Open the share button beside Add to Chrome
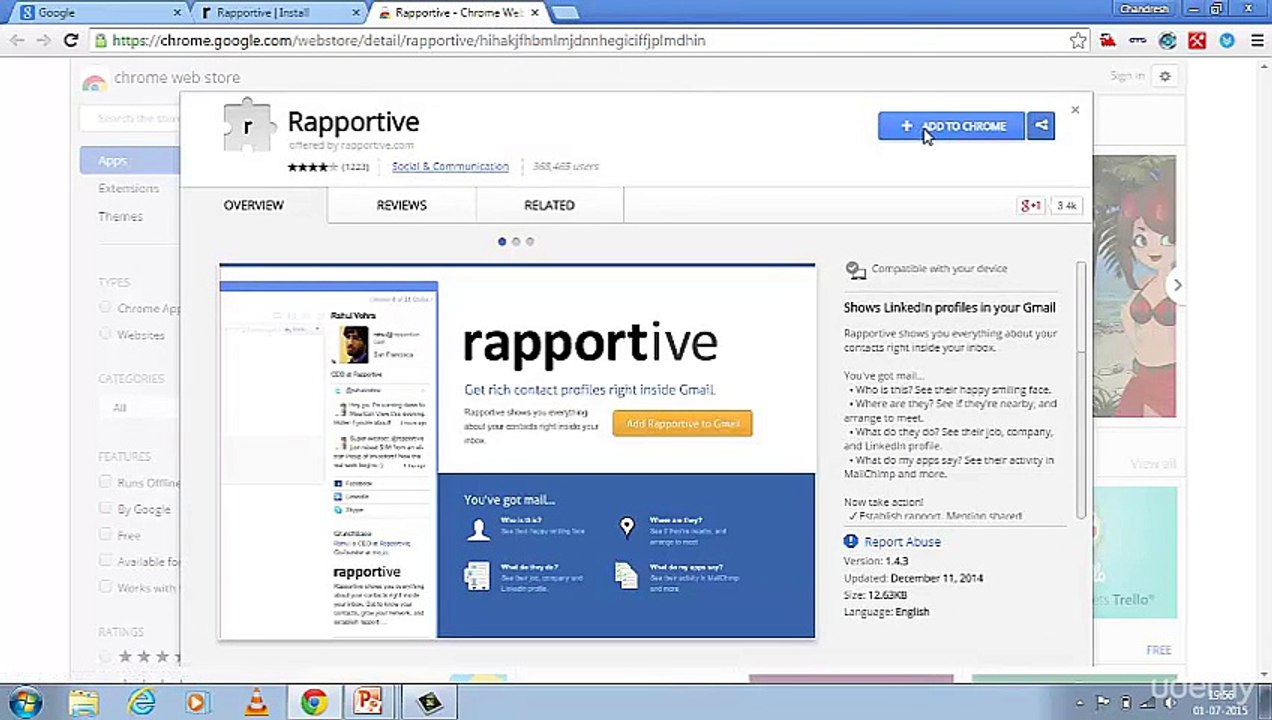Image resolution: width=1272 pixels, height=720 pixels. pos(1041,126)
